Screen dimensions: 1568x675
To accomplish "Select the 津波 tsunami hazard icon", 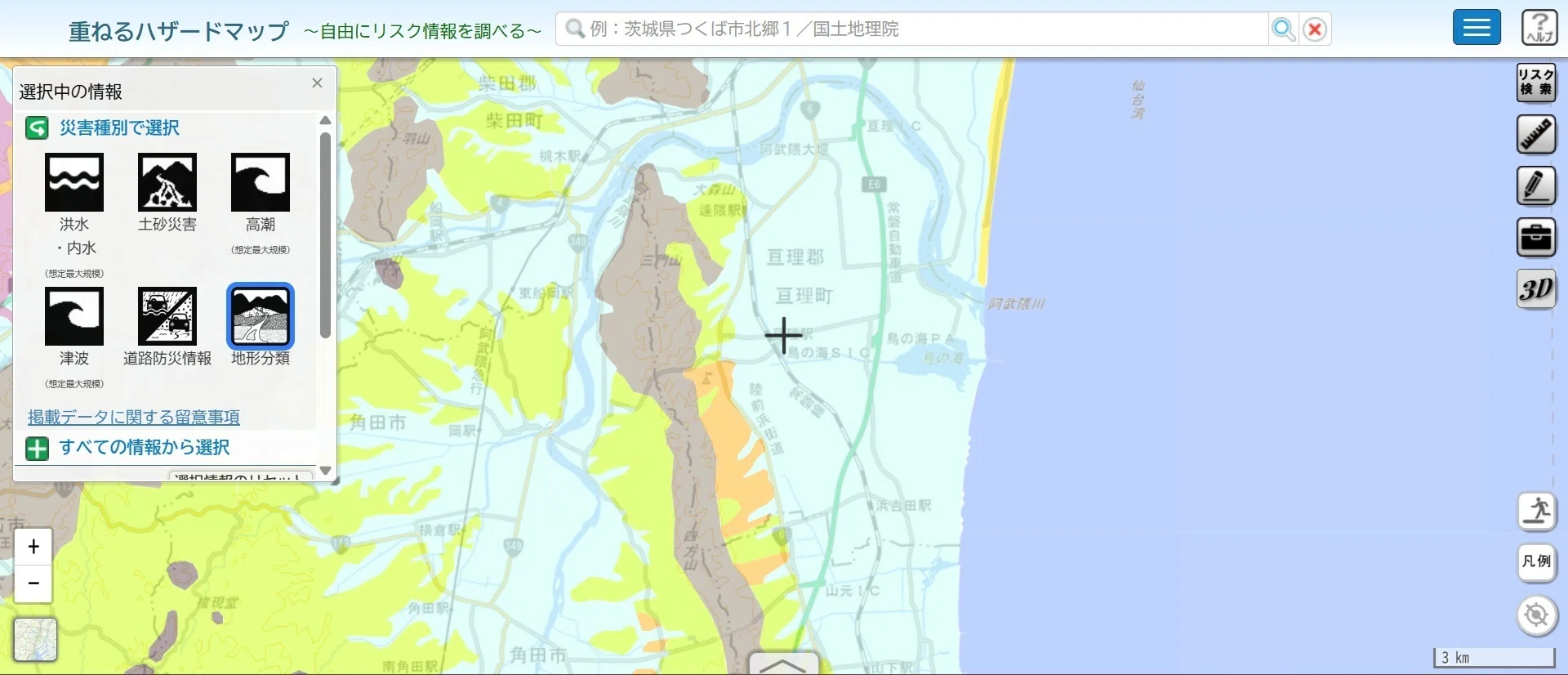I will click(74, 316).
